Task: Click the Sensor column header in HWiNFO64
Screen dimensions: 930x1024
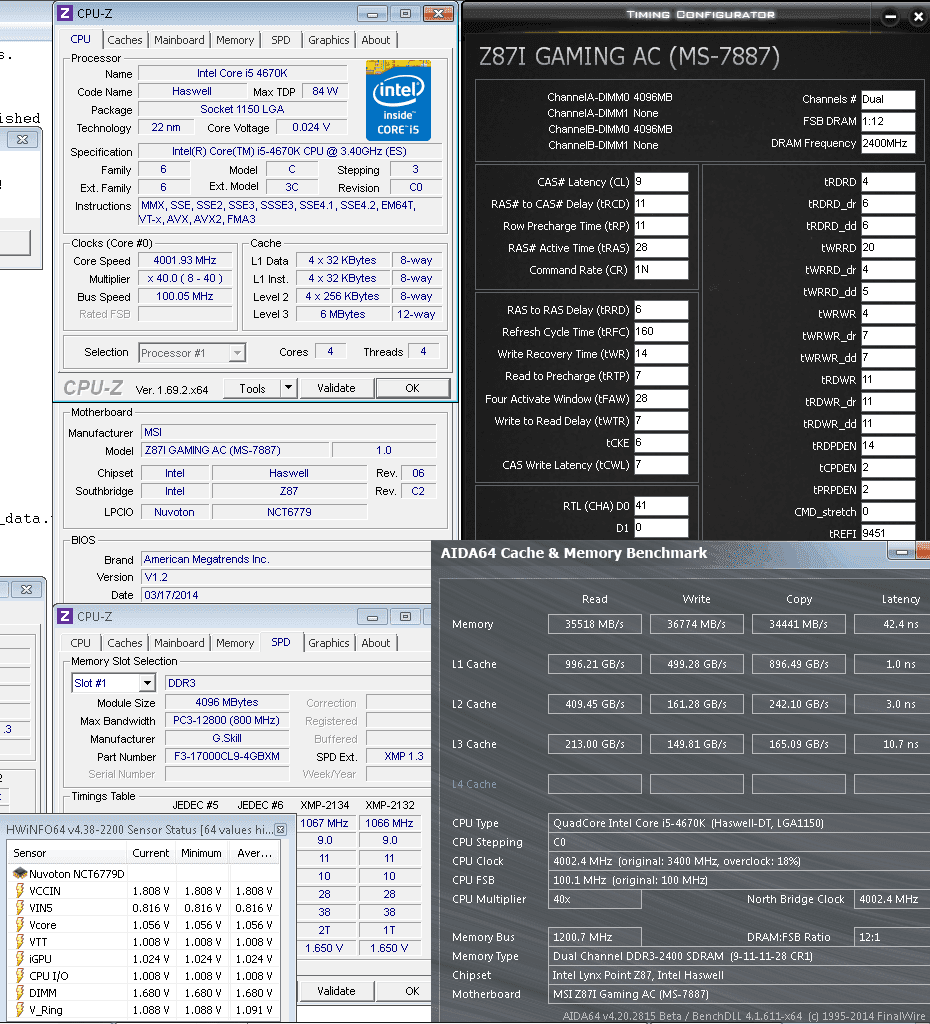Action: click(67, 853)
